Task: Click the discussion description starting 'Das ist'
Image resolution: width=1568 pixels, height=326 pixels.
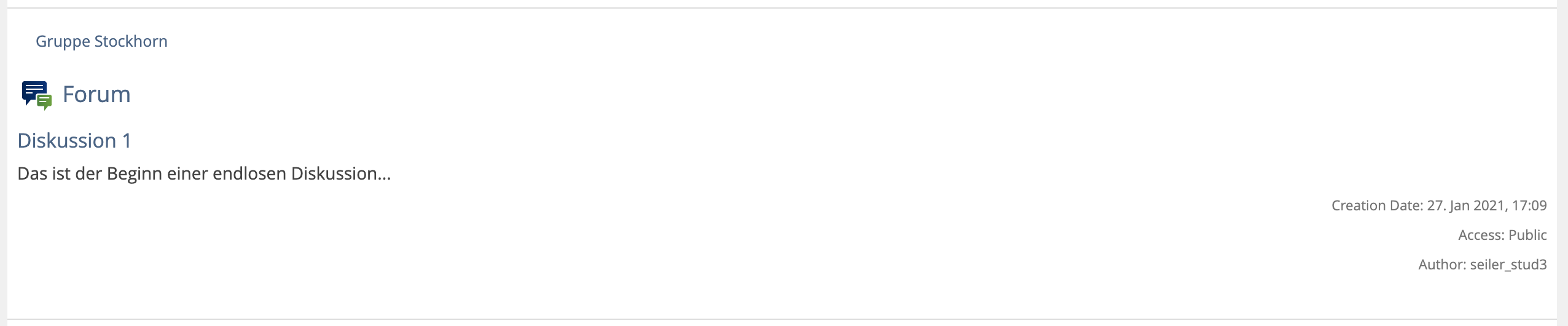Action: tap(204, 173)
